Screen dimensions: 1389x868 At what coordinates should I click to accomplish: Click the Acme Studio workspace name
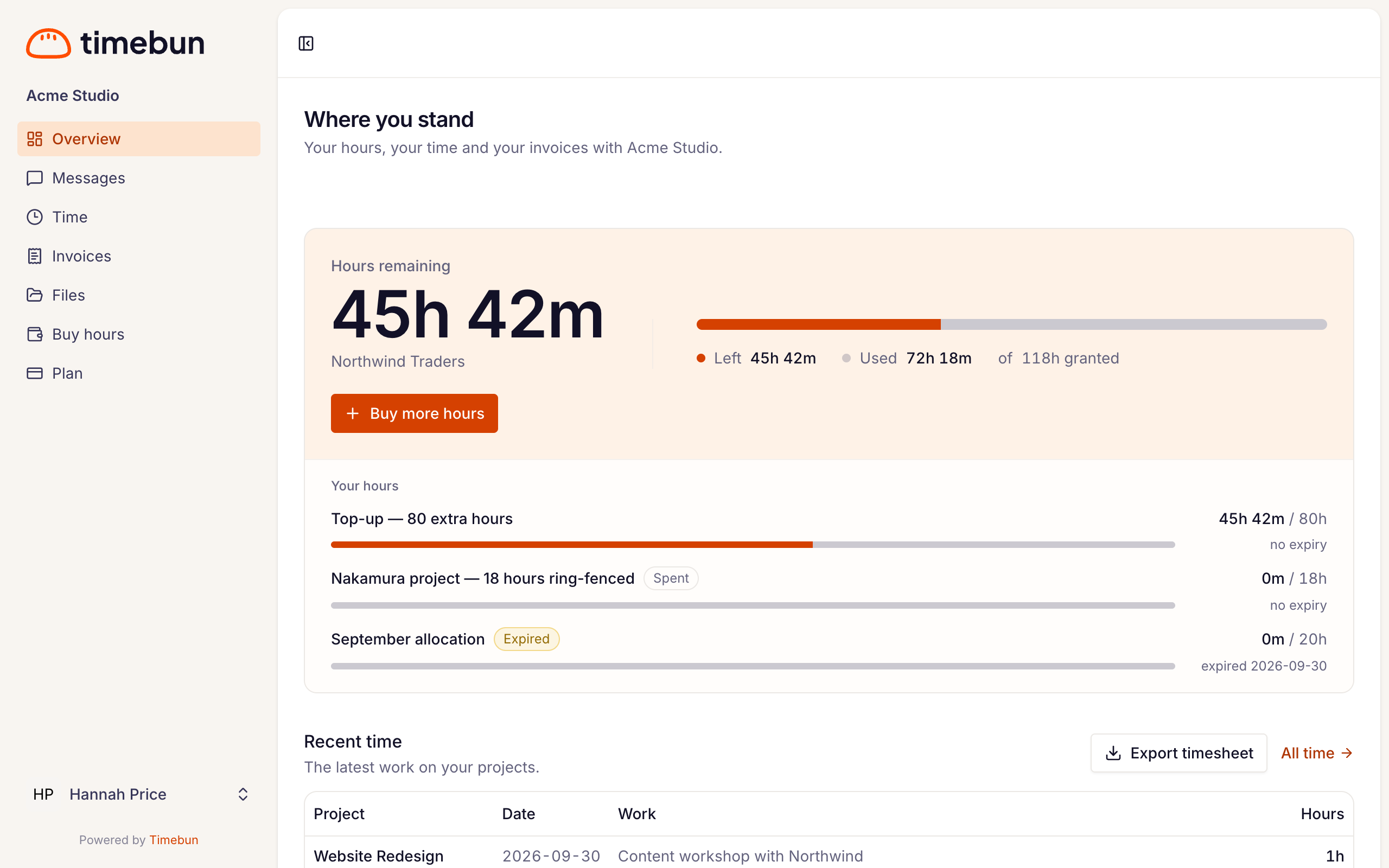coord(73,95)
